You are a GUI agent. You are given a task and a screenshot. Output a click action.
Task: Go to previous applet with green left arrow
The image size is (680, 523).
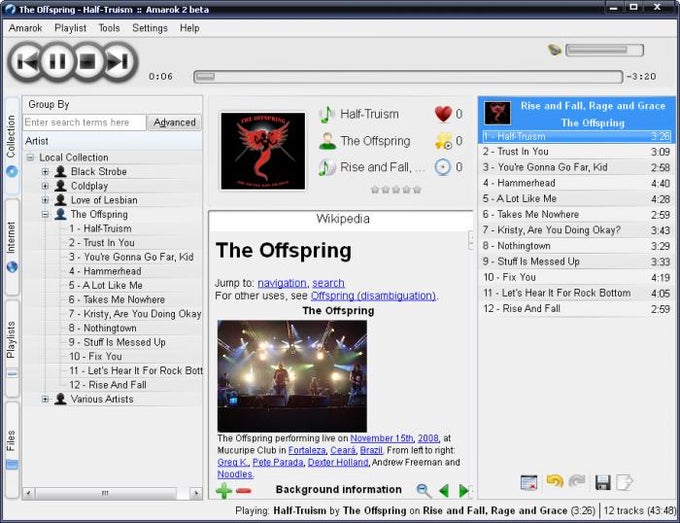pyautogui.click(x=444, y=490)
